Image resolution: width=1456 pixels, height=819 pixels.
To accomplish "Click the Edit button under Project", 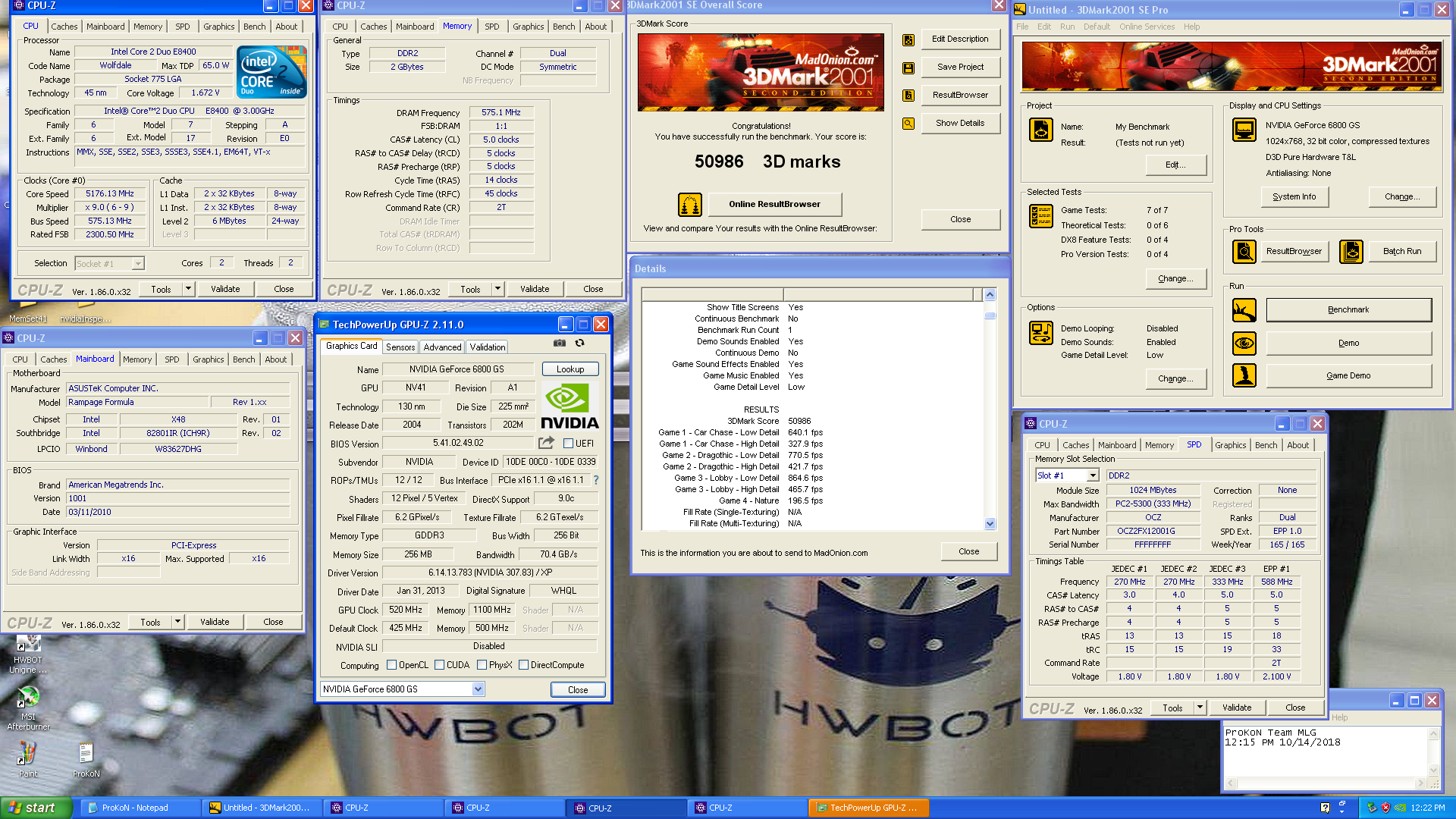I will (1174, 165).
